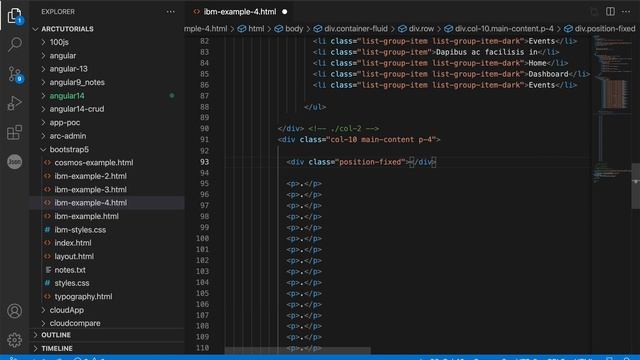The width and height of the screenshot is (640, 360).
Task: Expand the cloudApp folder
Action: tap(67, 310)
